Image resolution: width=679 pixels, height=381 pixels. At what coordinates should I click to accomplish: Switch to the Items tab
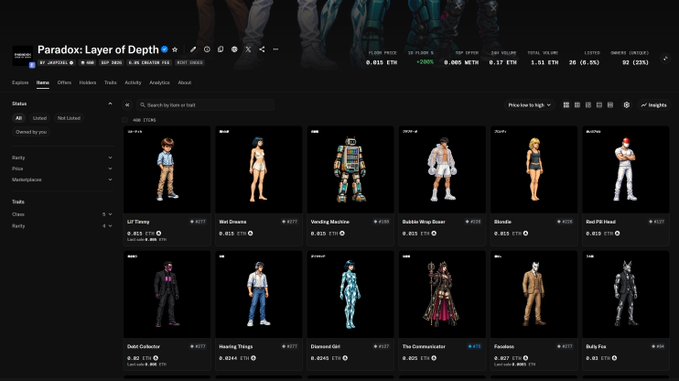point(42,82)
